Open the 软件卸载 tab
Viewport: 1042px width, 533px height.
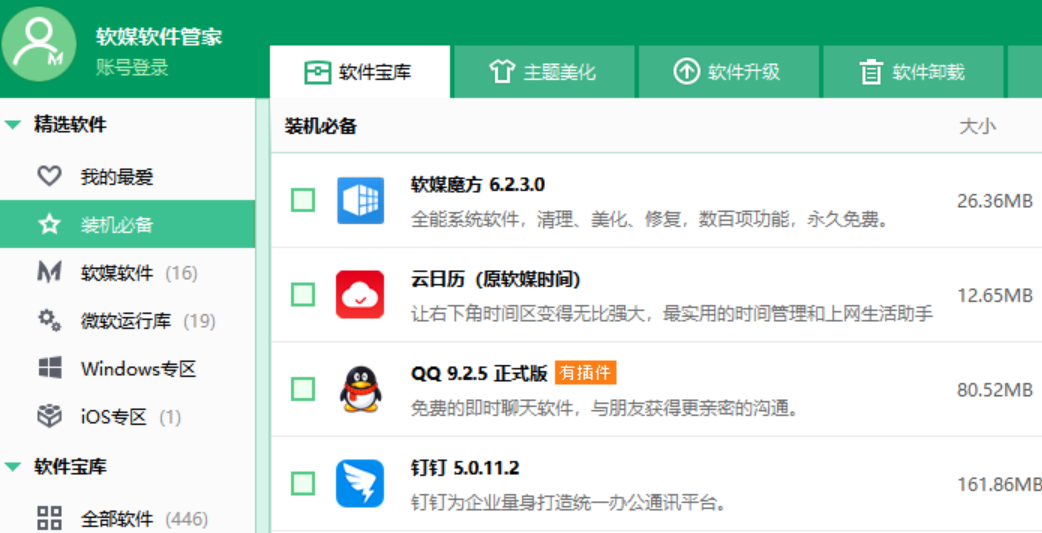[913, 72]
